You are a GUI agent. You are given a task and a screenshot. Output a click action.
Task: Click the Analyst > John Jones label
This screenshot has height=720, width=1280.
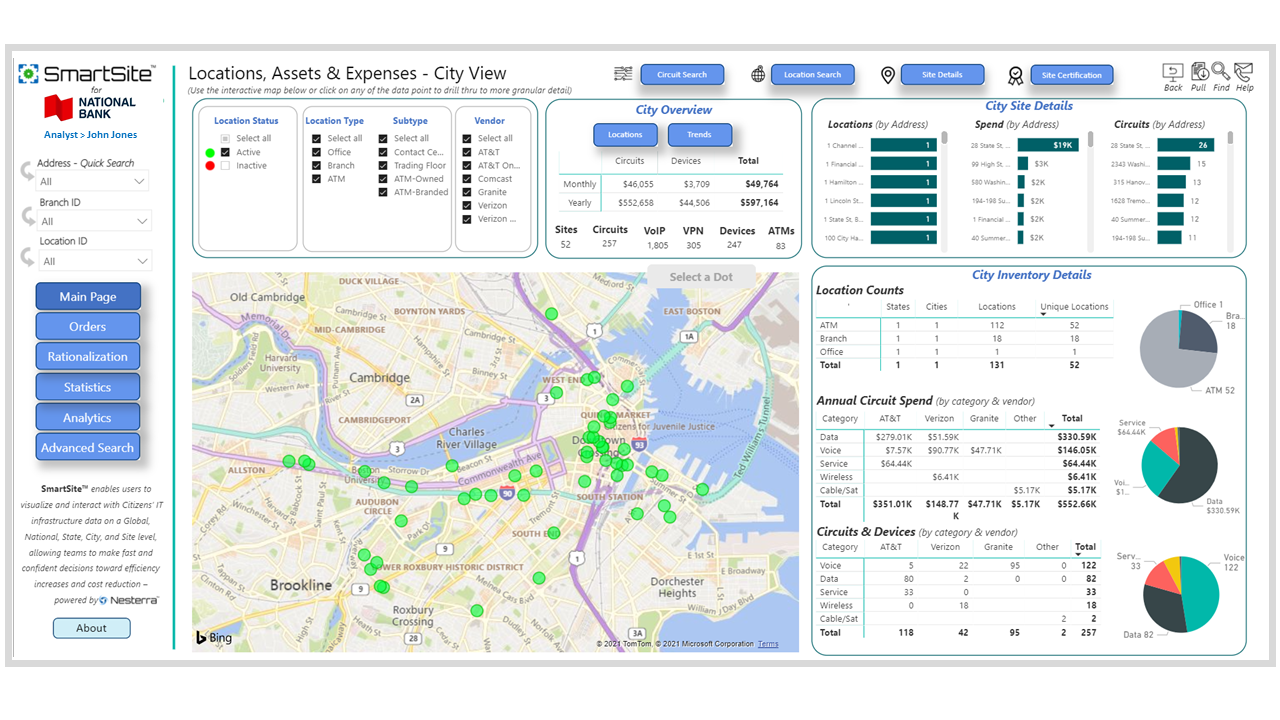[91, 135]
